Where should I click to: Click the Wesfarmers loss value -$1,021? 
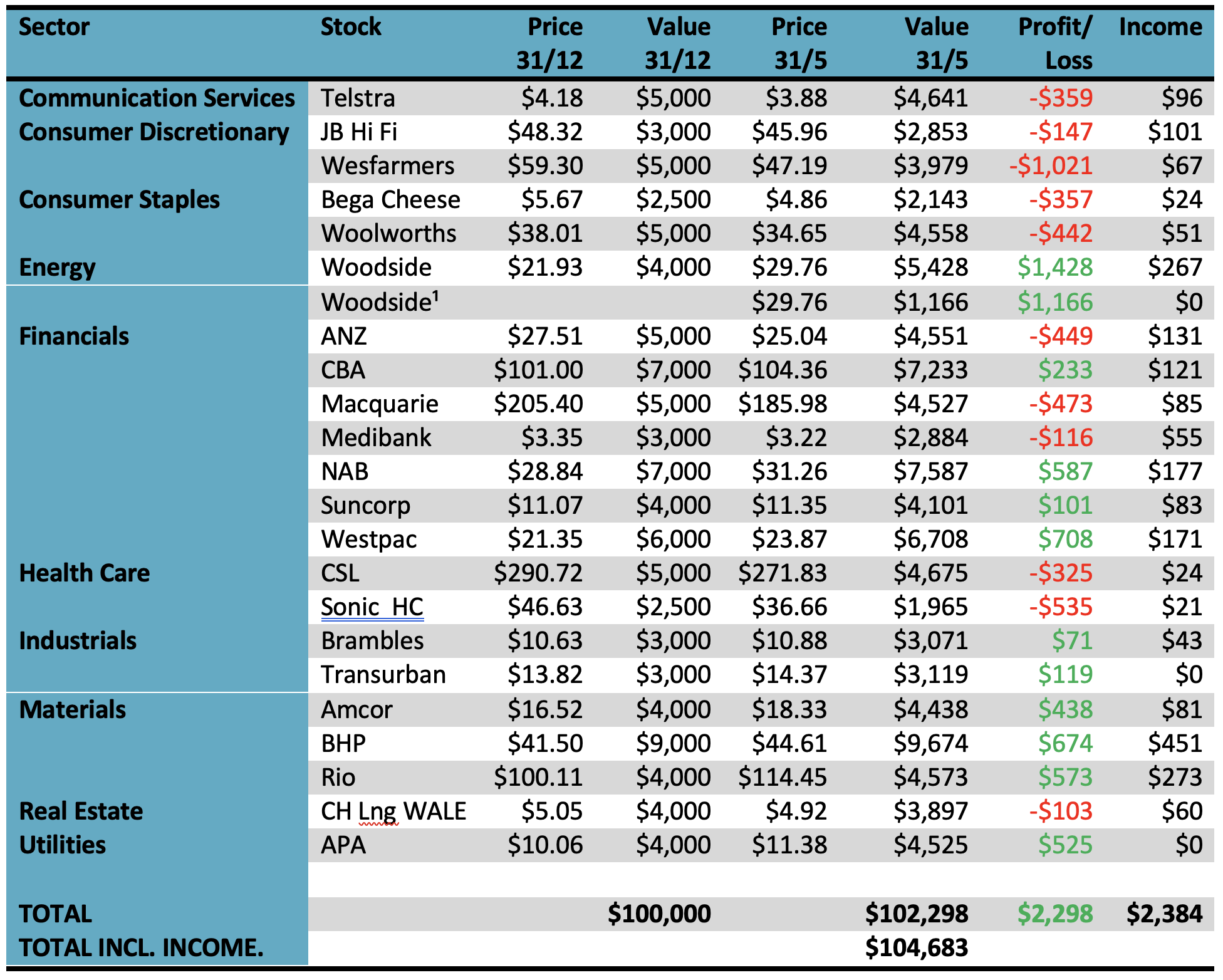pyautogui.click(x=1051, y=166)
